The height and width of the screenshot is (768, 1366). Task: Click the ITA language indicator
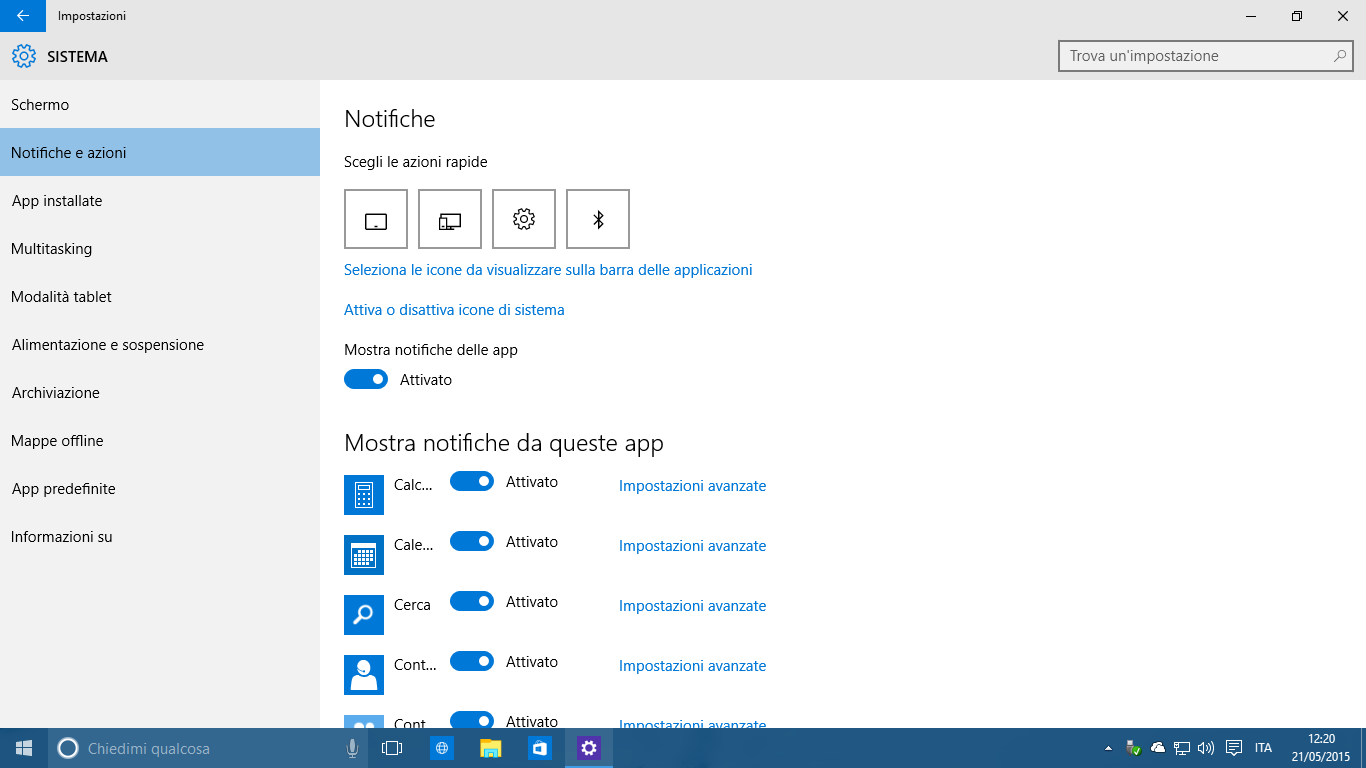[x=1263, y=748]
